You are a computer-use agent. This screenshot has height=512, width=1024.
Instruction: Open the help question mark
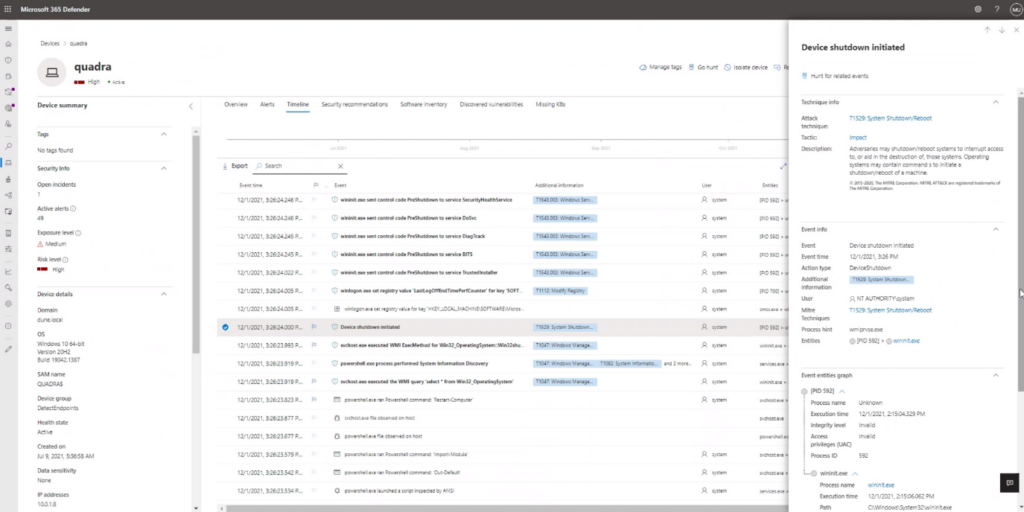pos(997,9)
